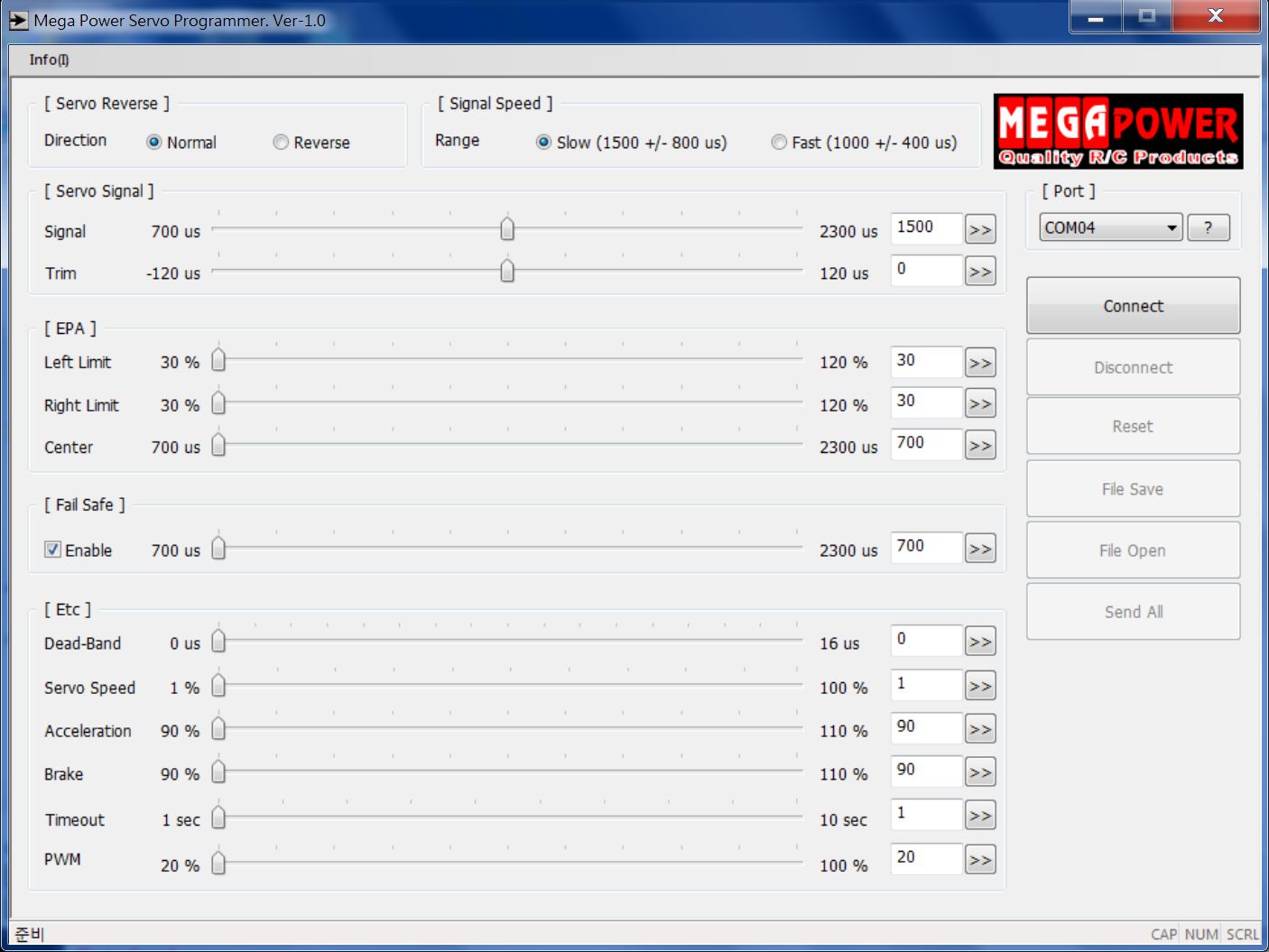Click the Brake slider handle
Viewport: 1269px width, 952px height.
(218, 772)
